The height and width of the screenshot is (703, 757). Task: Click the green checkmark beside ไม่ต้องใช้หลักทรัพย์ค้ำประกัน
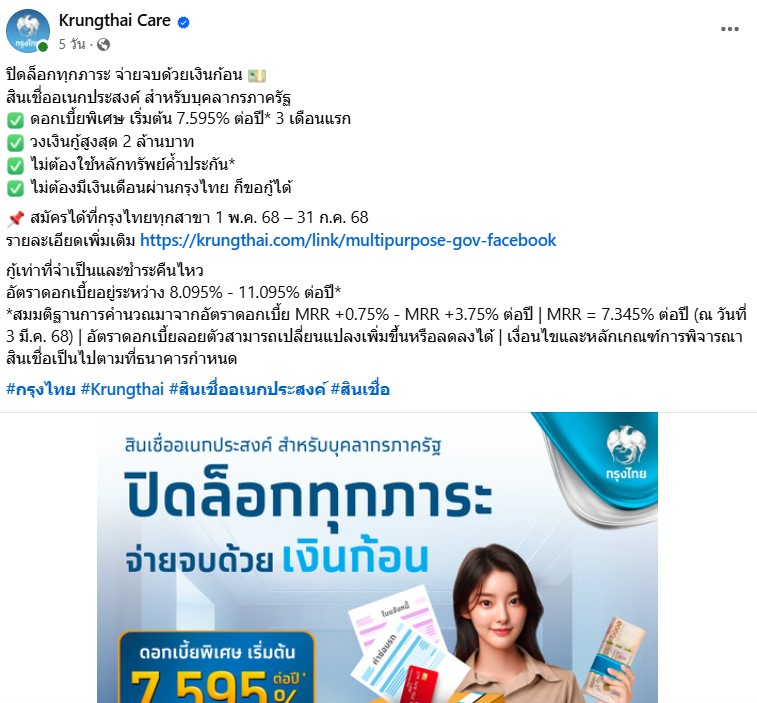pyautogui.click(x=15, y=165)
